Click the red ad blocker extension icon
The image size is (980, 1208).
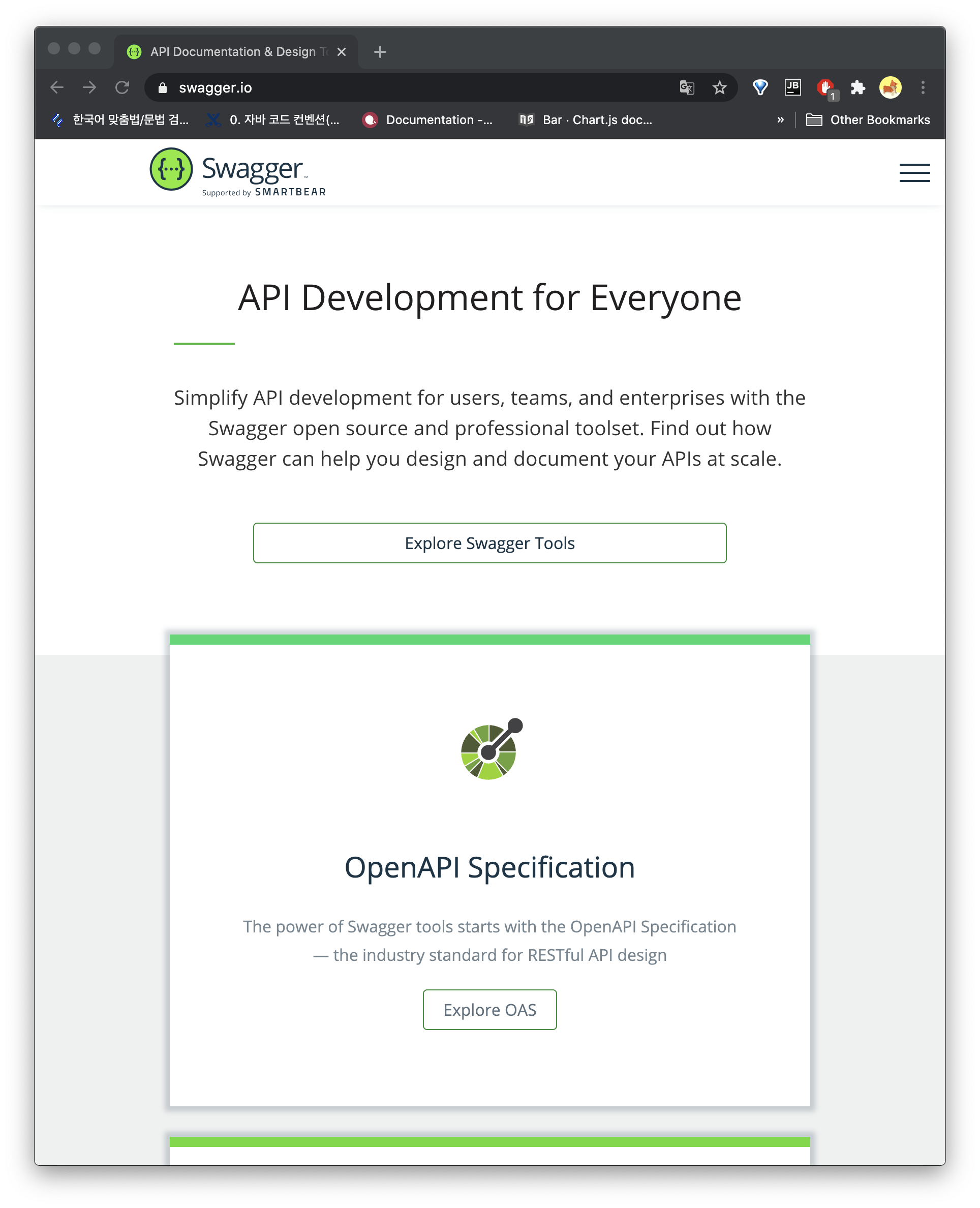825,87
